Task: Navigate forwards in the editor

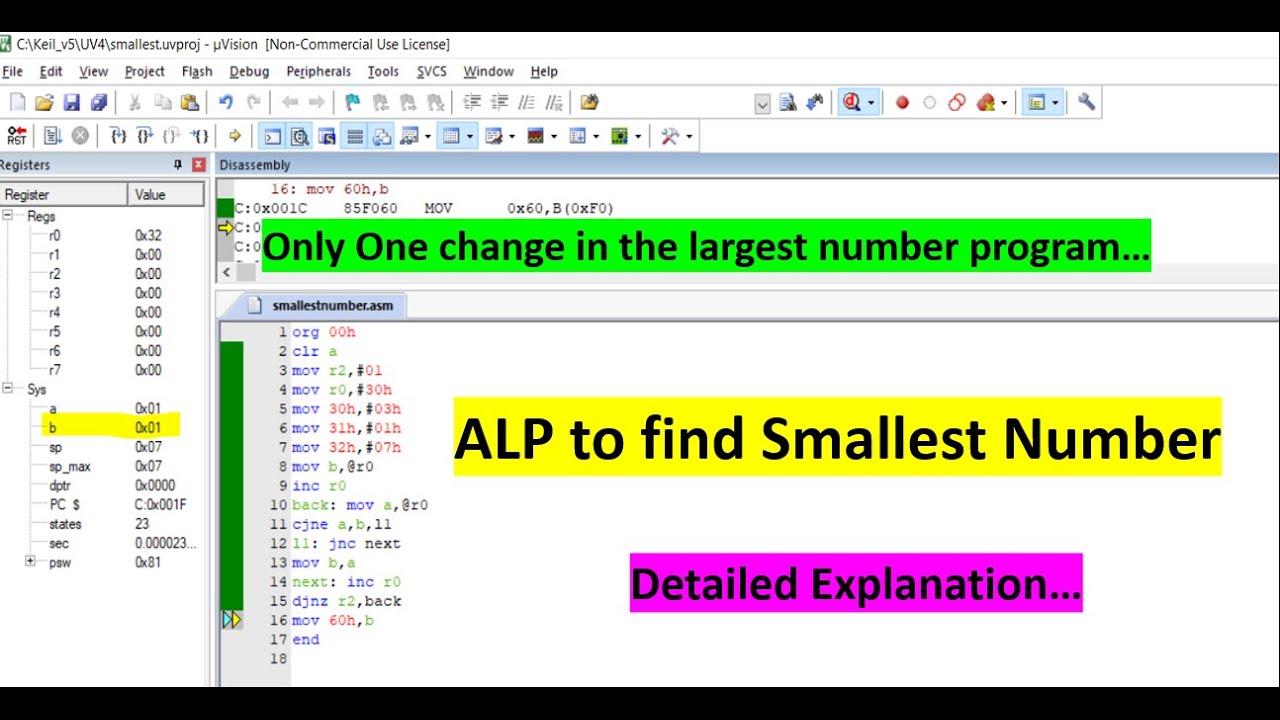Action: coord(317,102)
